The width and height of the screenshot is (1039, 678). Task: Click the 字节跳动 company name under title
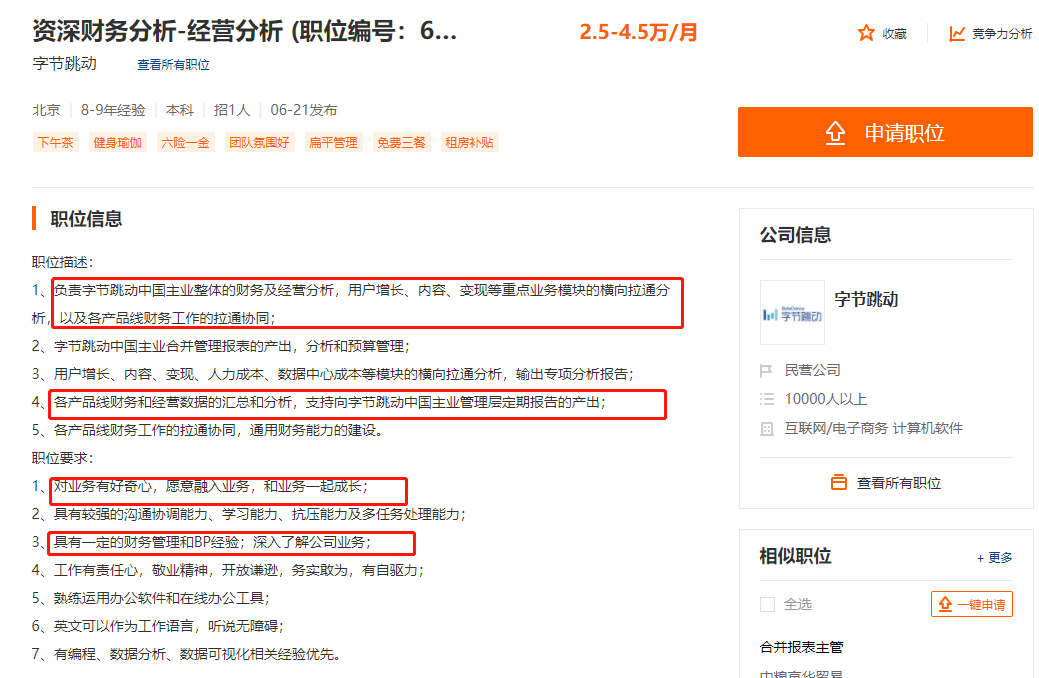click(x=65, y=64)
